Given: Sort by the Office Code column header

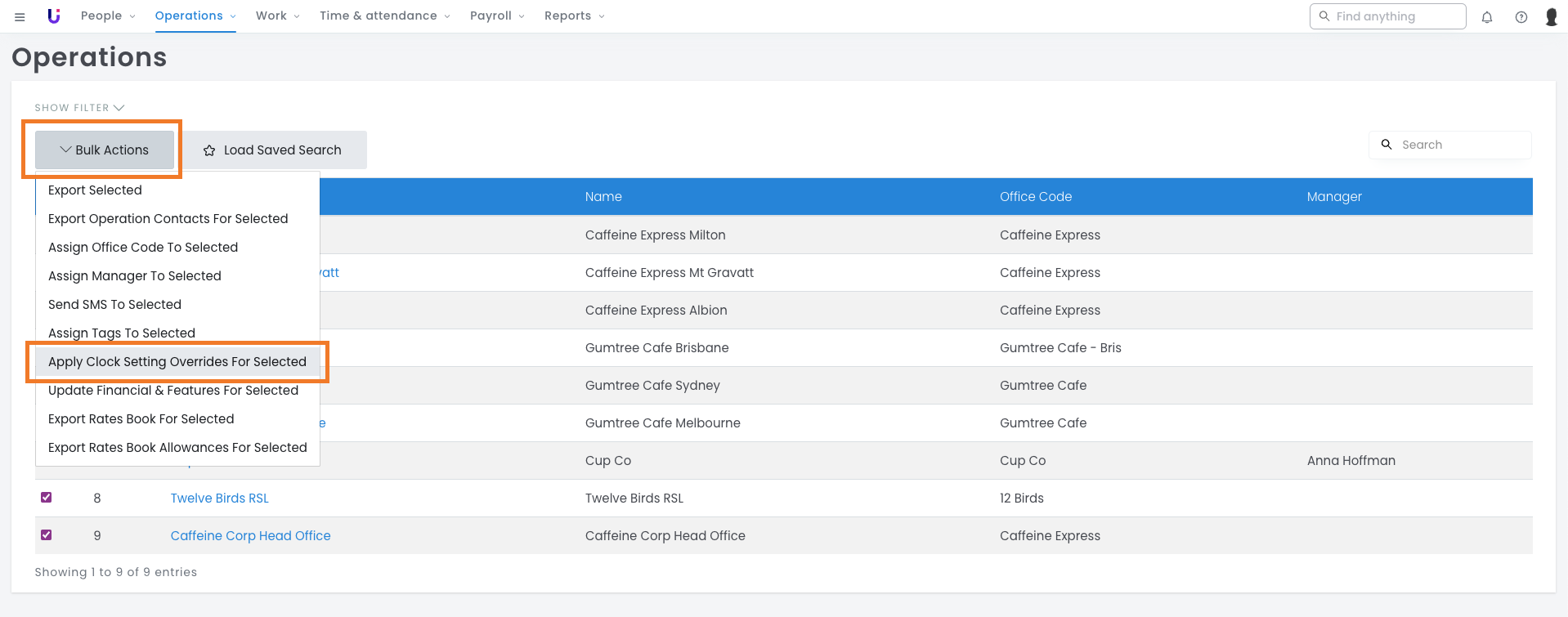Looking at the screenshot, I should [x=1035, y=197].
